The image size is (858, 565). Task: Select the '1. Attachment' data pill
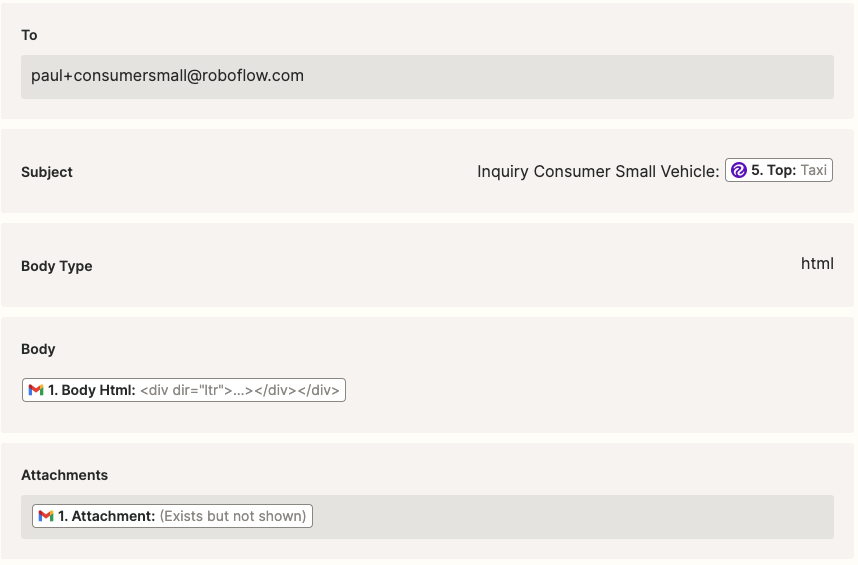pyautogui.click(x=172, y=516)
